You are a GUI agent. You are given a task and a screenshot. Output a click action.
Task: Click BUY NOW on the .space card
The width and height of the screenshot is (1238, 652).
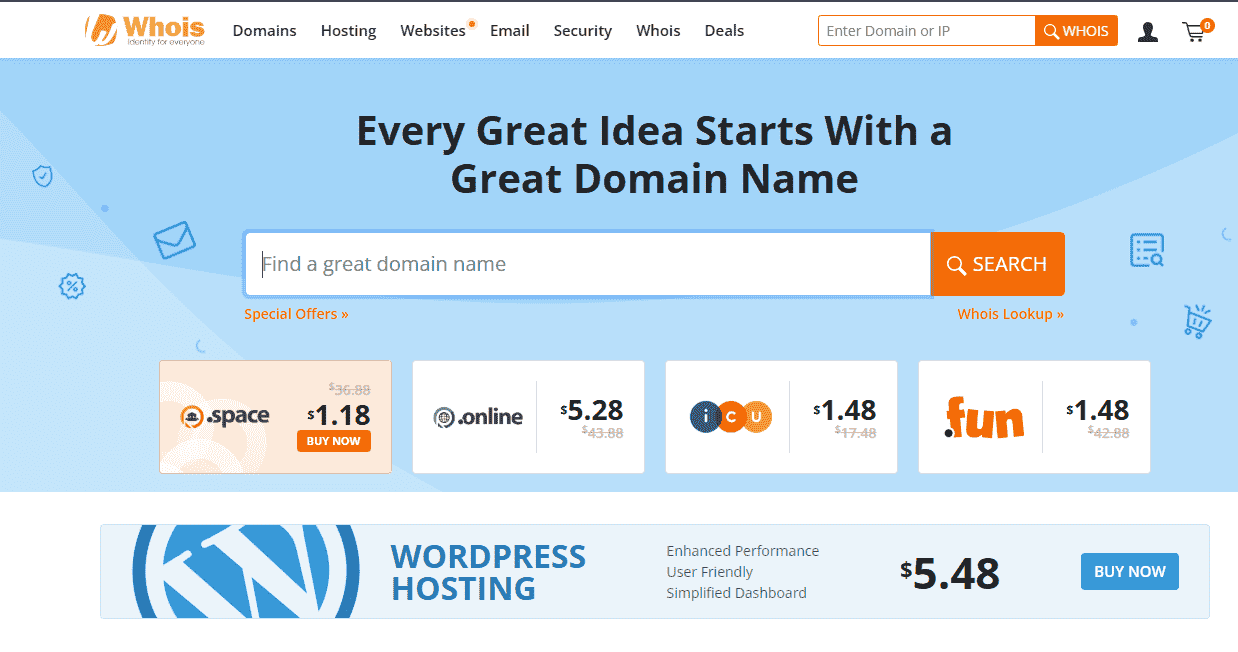[334, 441]
